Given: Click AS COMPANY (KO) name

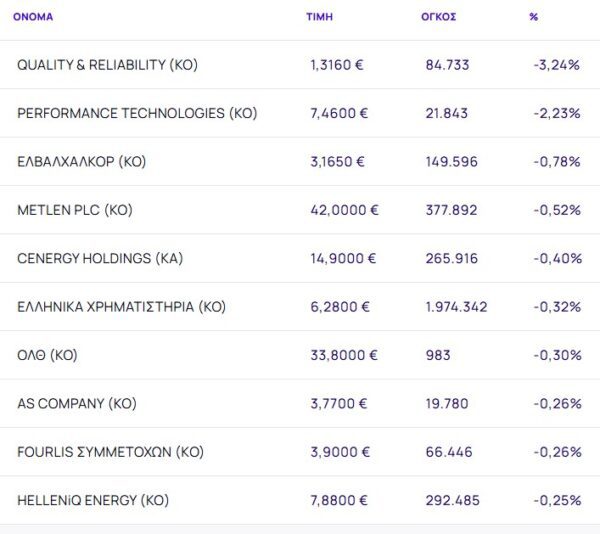Looking at the screenshot, I should point(77,403).
